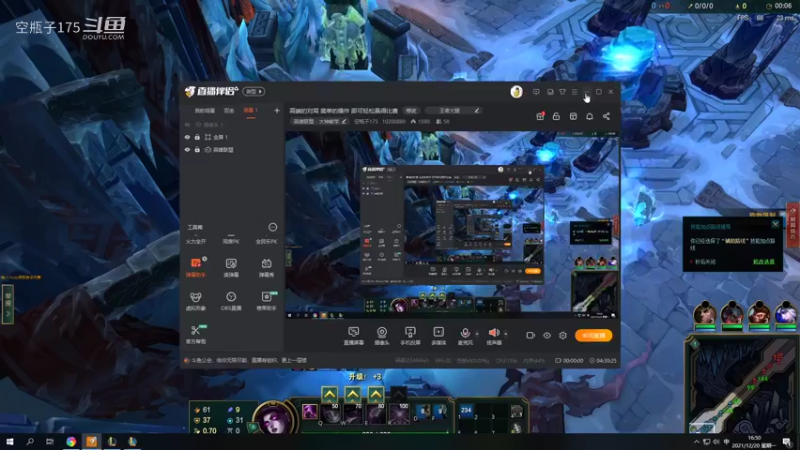Open the feedback message icon in title bar
The width and height of the screenshot is (800, 450).
coord(536,92)
